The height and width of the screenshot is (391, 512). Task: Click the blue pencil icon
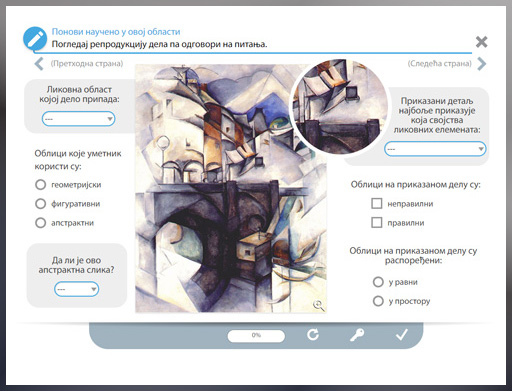point(35,39)
